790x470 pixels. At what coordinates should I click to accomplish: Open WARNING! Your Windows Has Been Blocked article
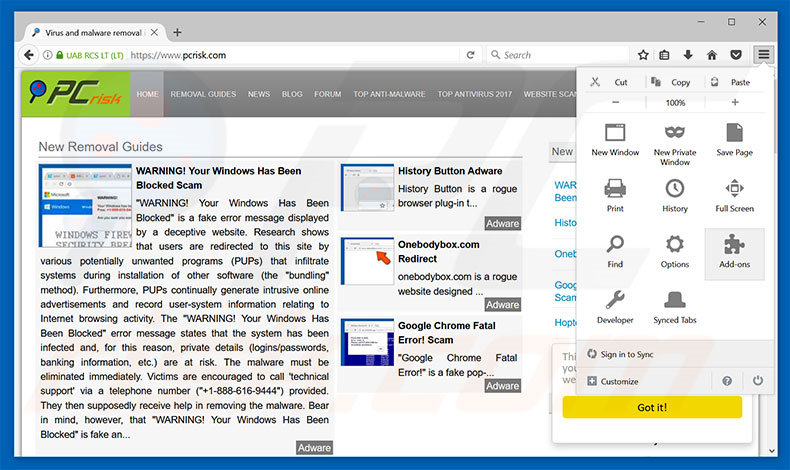coord(218,178)
